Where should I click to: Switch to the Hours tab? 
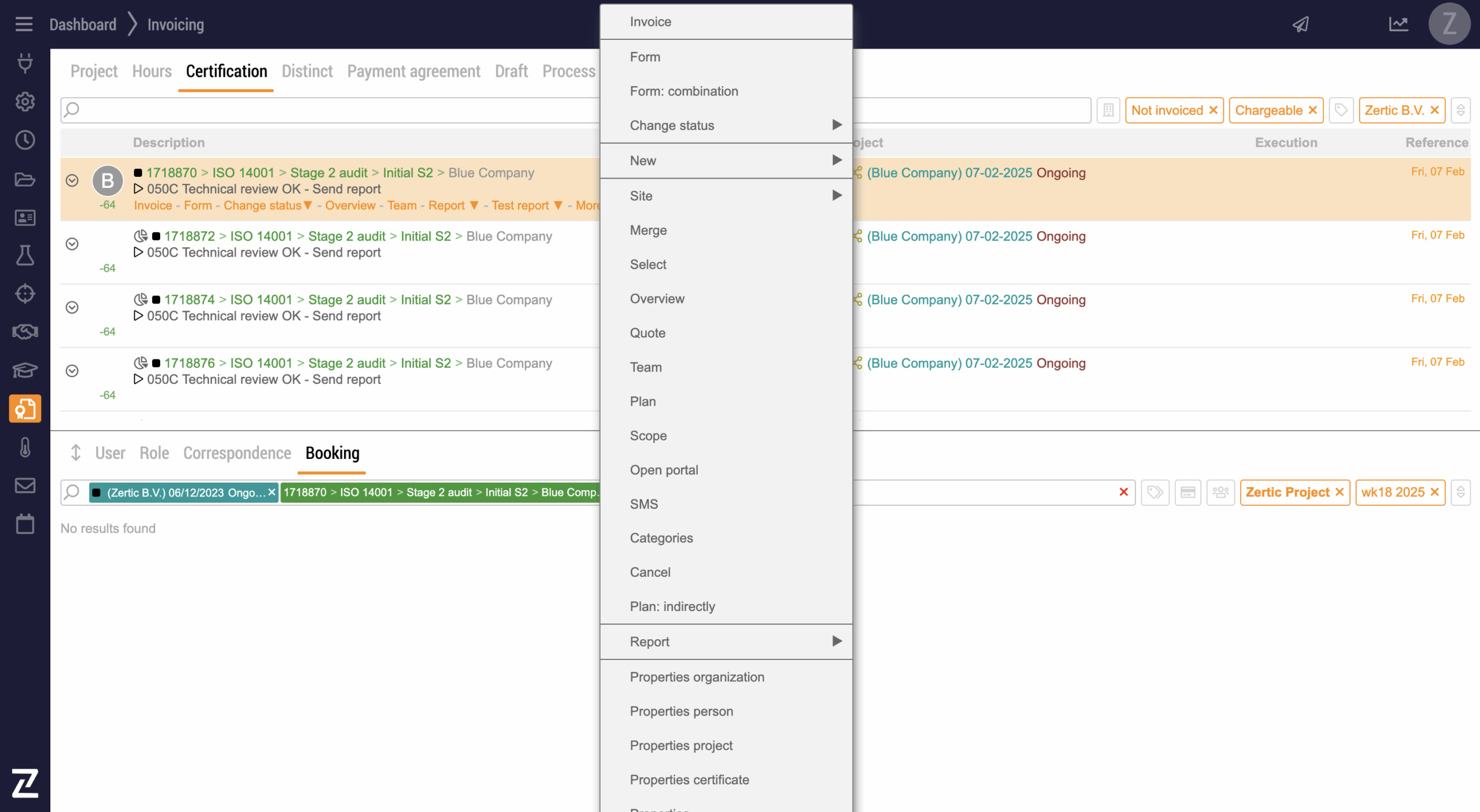pos(151,71)
